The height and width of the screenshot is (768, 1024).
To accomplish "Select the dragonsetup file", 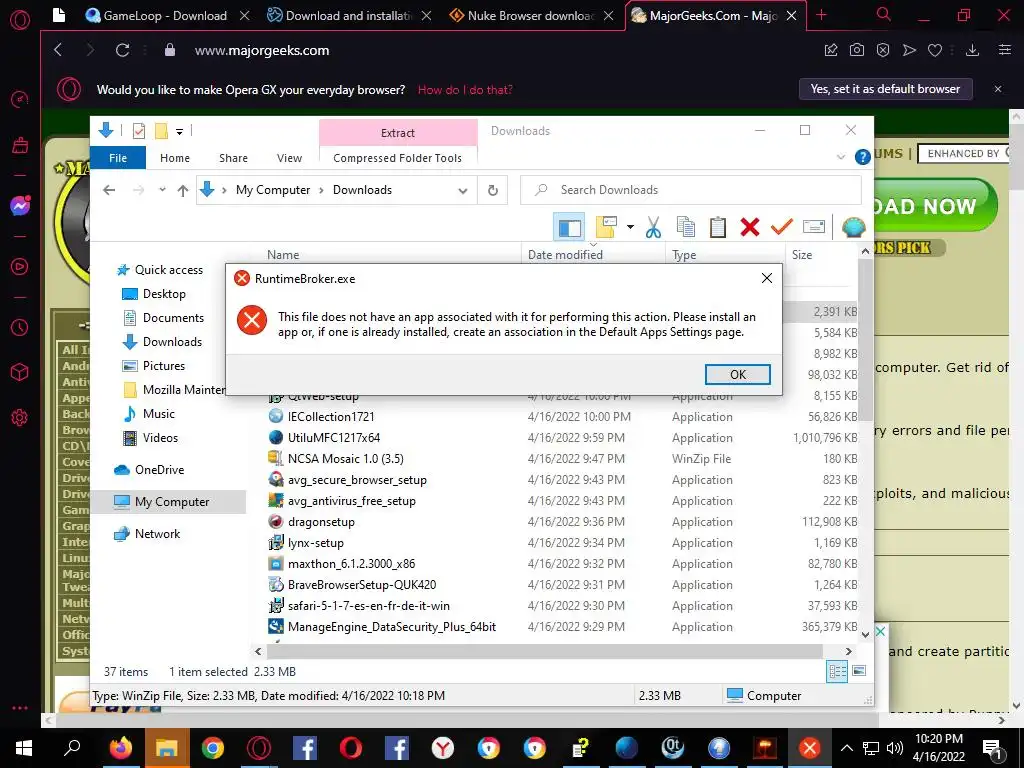I will click(321, 522).
